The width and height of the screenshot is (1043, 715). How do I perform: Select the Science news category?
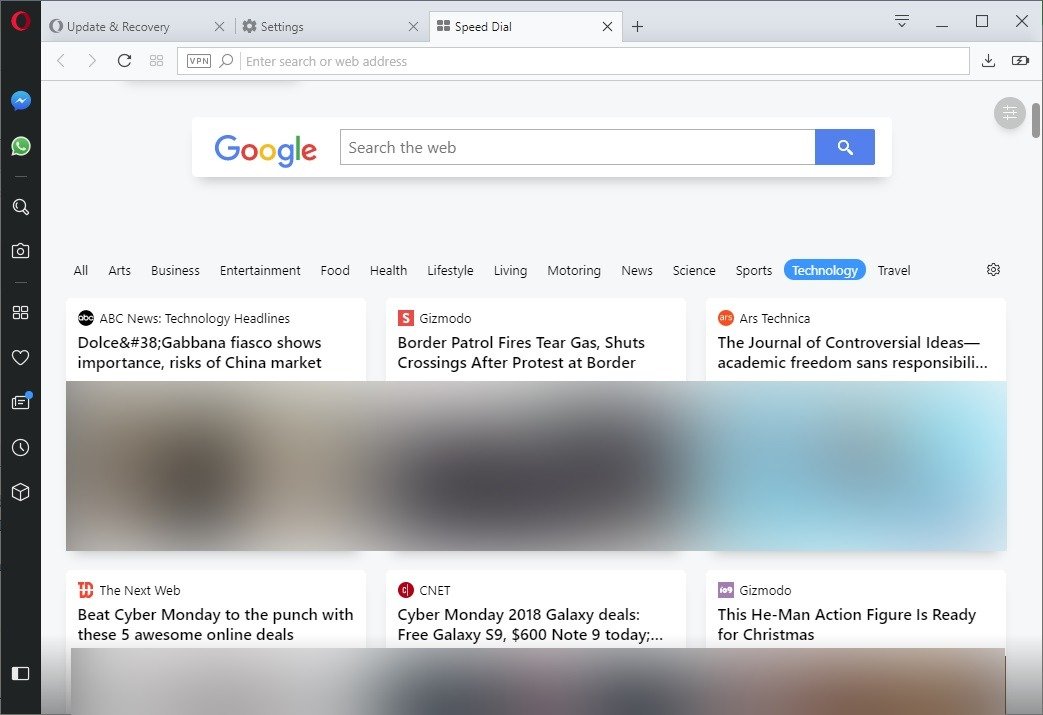click(x=694, y=270)
